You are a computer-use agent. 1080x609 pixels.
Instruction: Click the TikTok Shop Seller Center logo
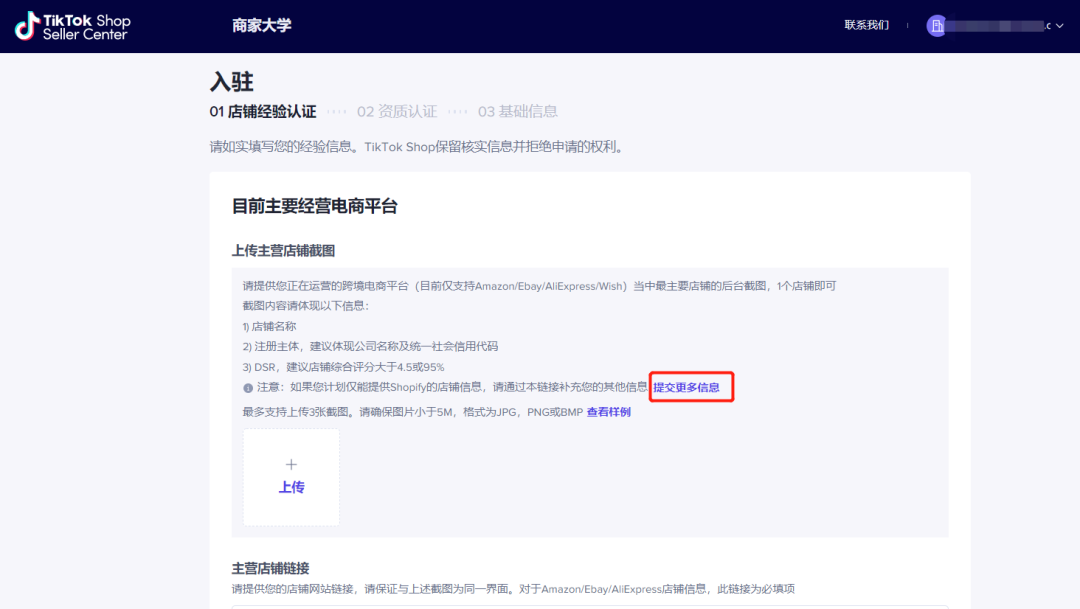[x=70, y=25]
